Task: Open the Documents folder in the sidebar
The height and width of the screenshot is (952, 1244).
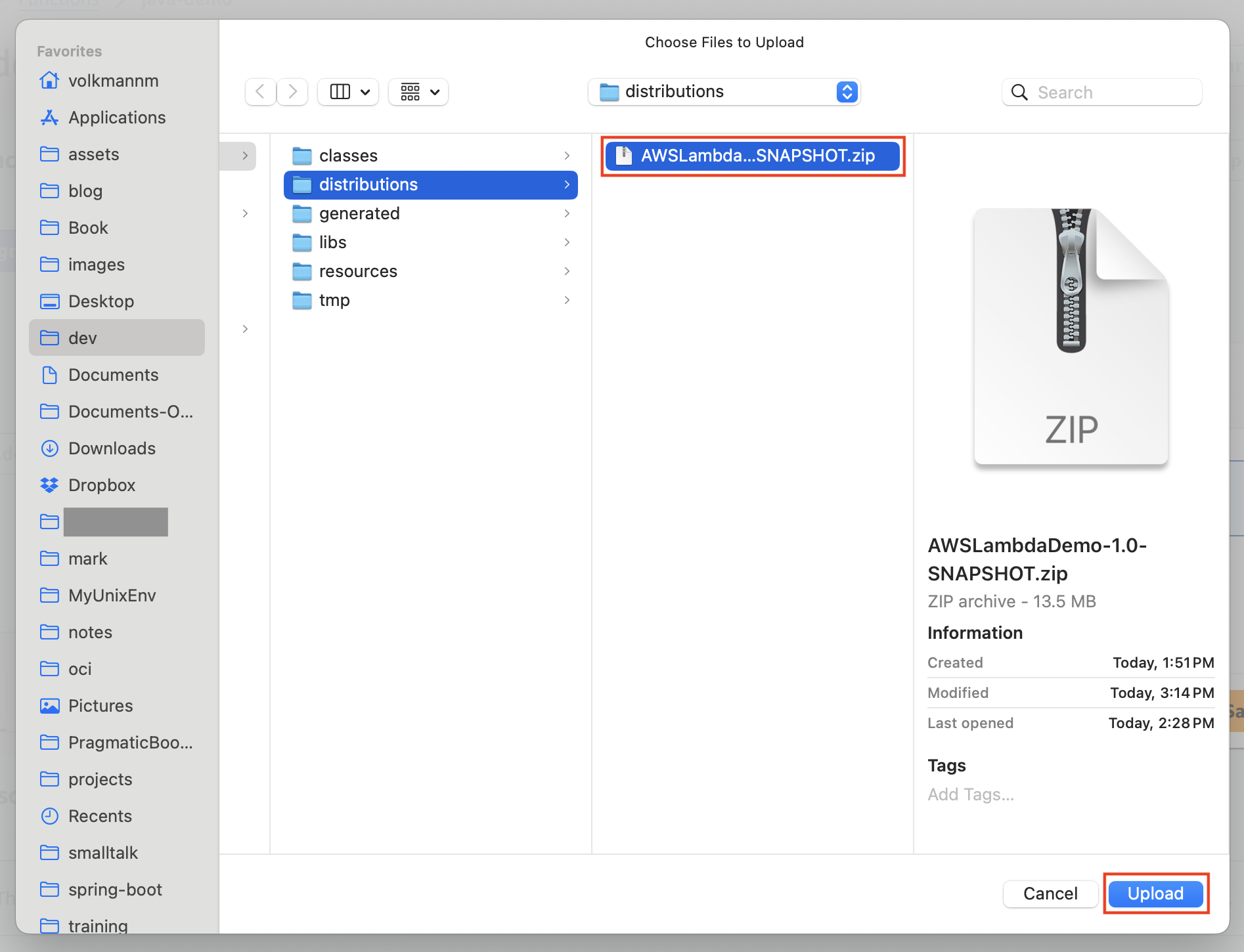Action: coord(113,375)
